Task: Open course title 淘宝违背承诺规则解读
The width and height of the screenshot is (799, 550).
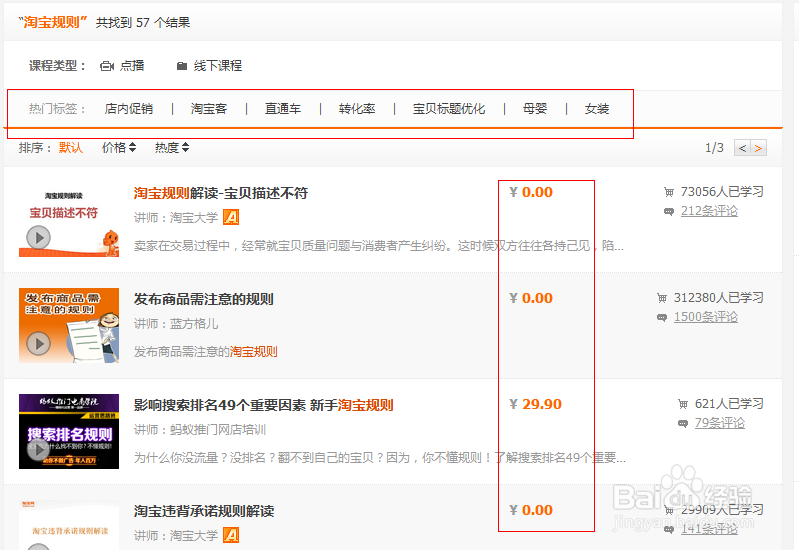Action: pos(204,511)
